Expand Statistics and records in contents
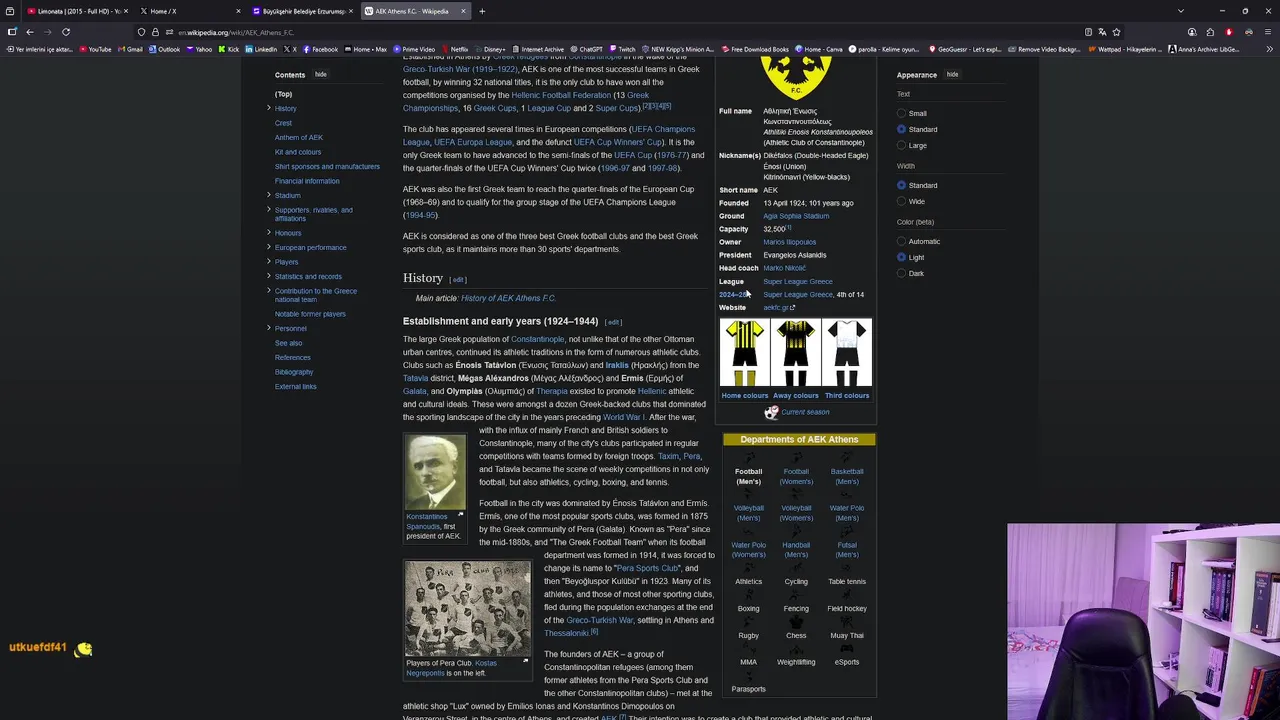1280x720 pixels. tap(268, 276)
